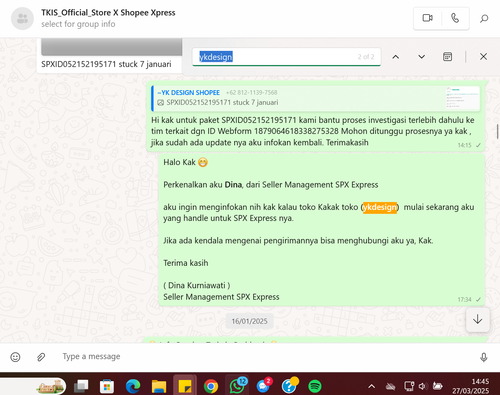
Task: Attach a file with the paperclip icon
Action: point(41,357)
